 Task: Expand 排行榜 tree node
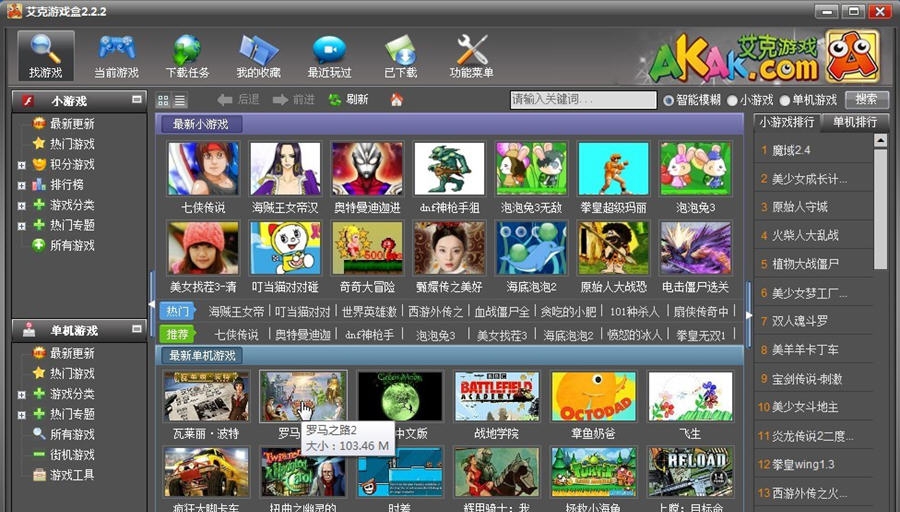tap(22, 185)
